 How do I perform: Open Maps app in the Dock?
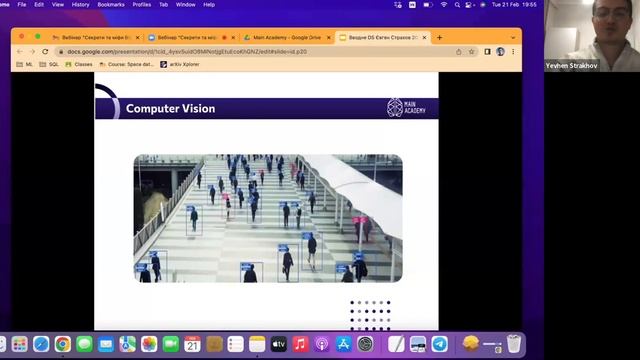tap(127, 344)
